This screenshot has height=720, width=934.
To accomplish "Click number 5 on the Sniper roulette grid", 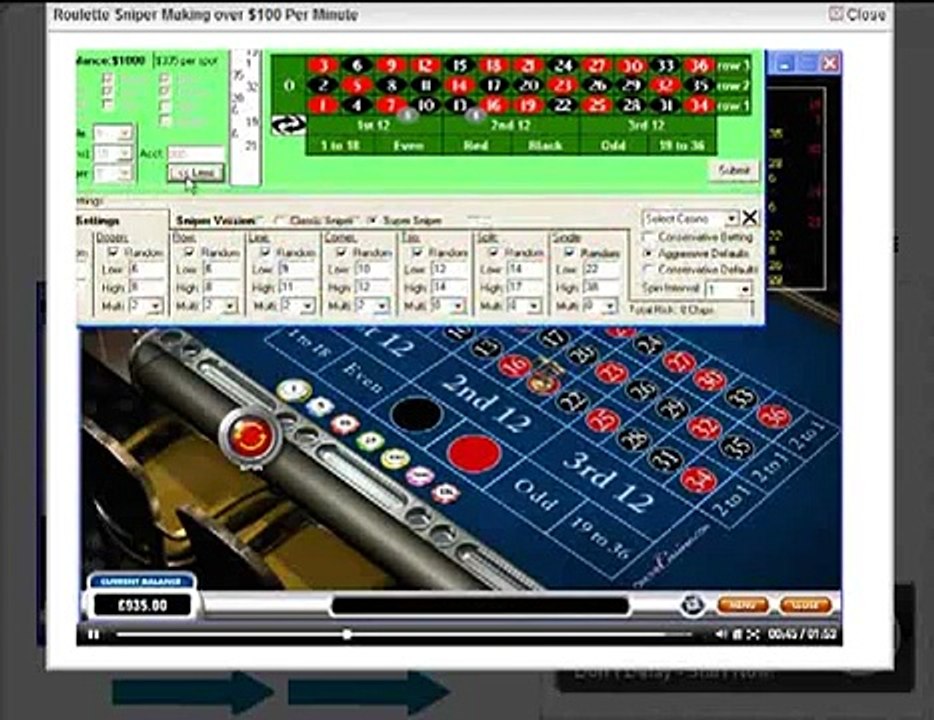I will coord(357,85).
